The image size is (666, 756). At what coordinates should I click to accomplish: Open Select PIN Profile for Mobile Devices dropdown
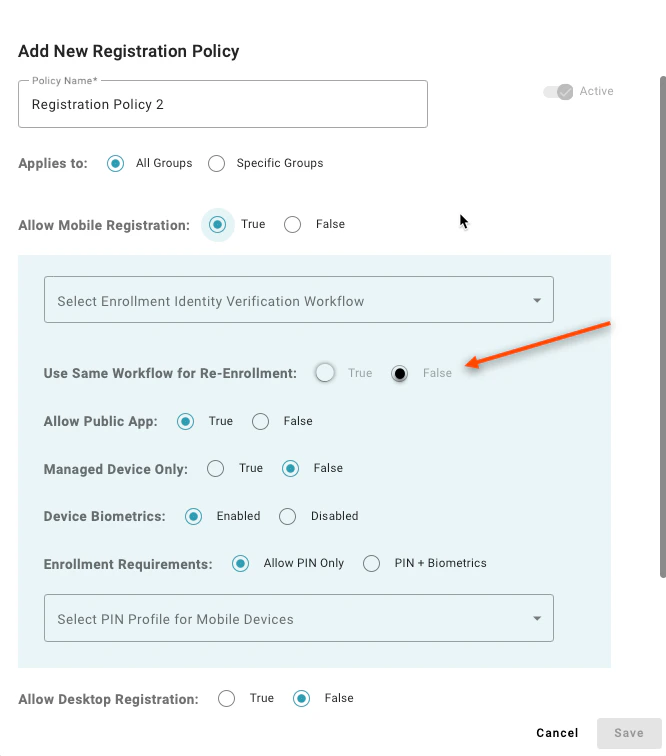[299, 618]
